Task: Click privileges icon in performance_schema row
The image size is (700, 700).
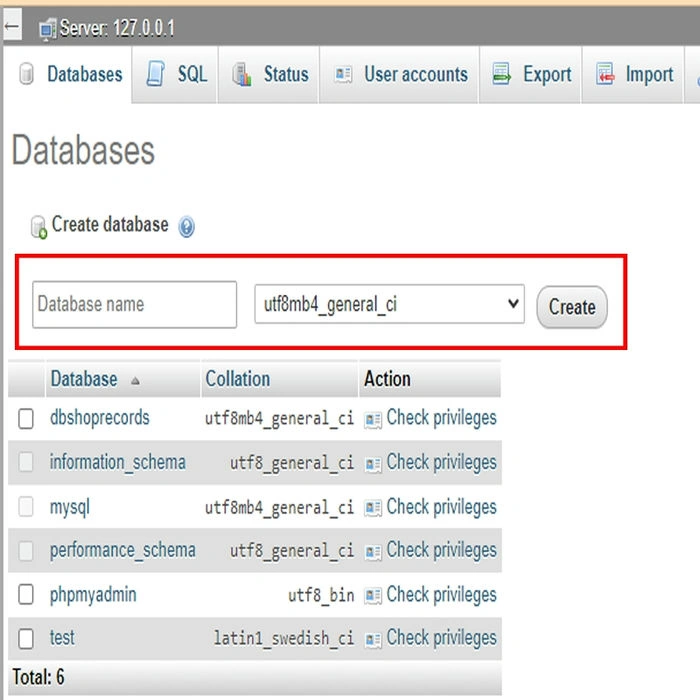Action: click(373, 552)
